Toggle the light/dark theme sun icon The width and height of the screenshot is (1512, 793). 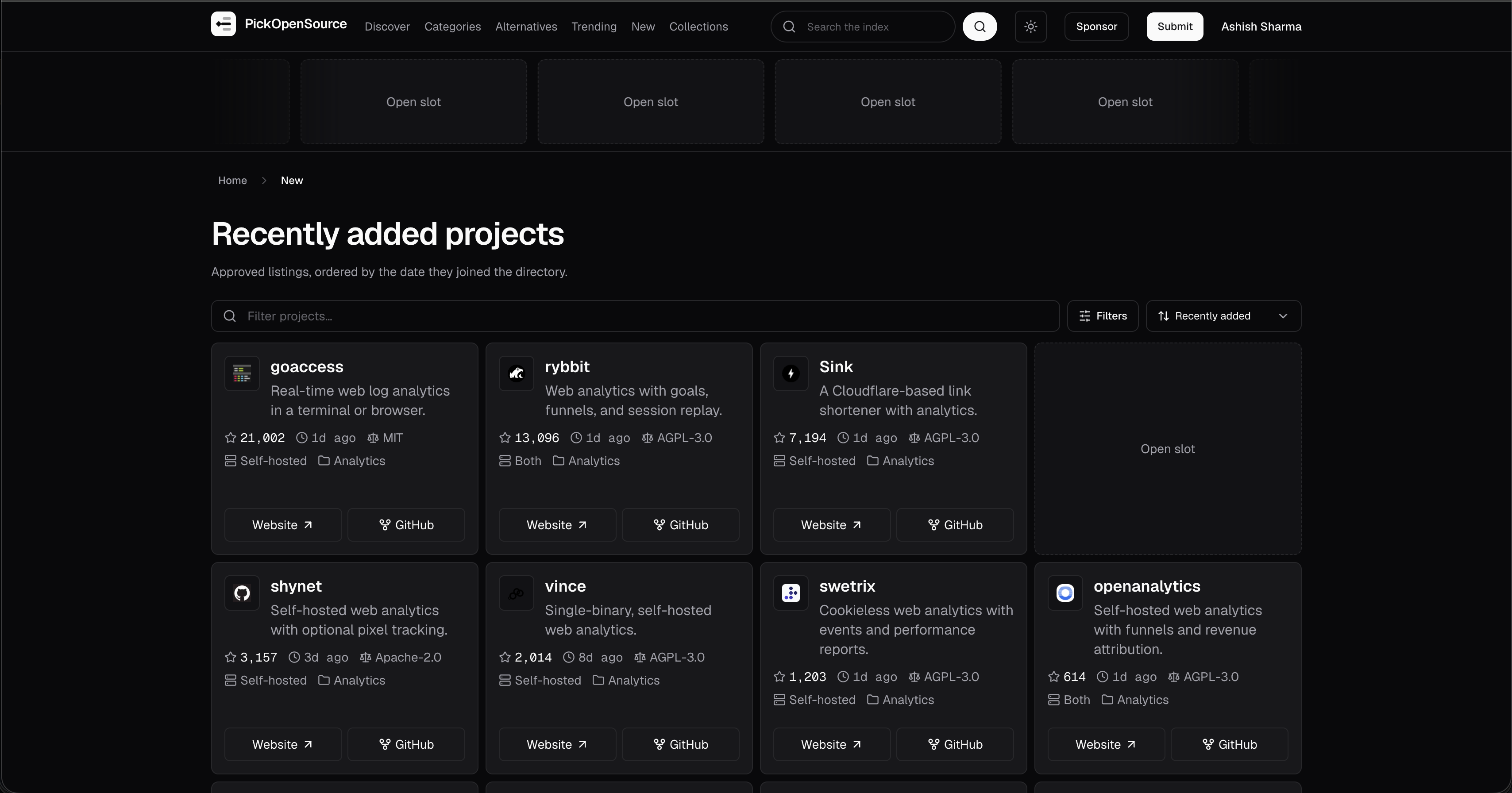coord(1031,27)
